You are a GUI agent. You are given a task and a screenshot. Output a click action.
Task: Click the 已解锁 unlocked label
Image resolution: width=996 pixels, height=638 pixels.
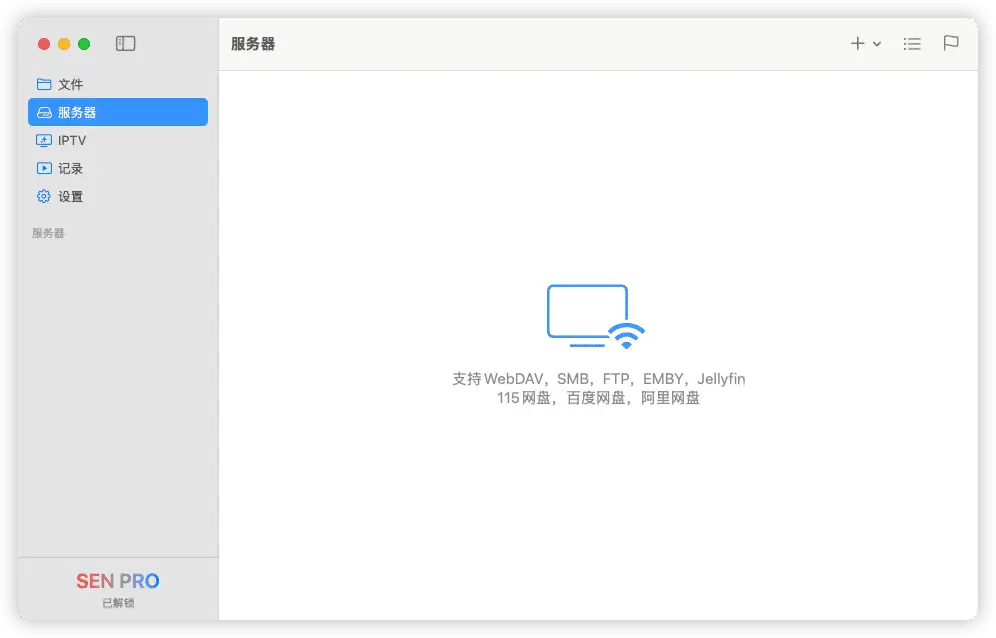118,602
